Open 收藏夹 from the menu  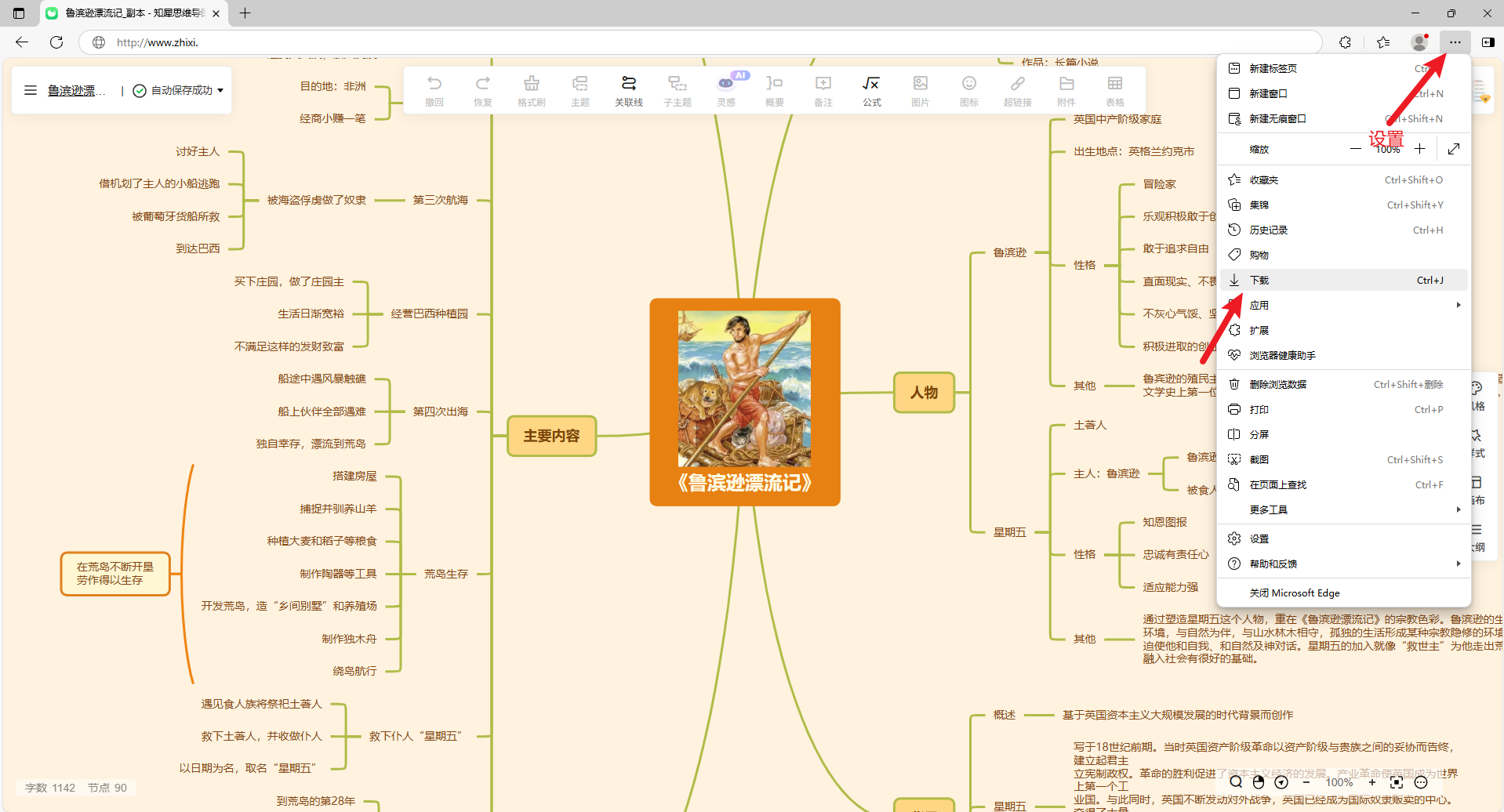[x=1344, y=179]
